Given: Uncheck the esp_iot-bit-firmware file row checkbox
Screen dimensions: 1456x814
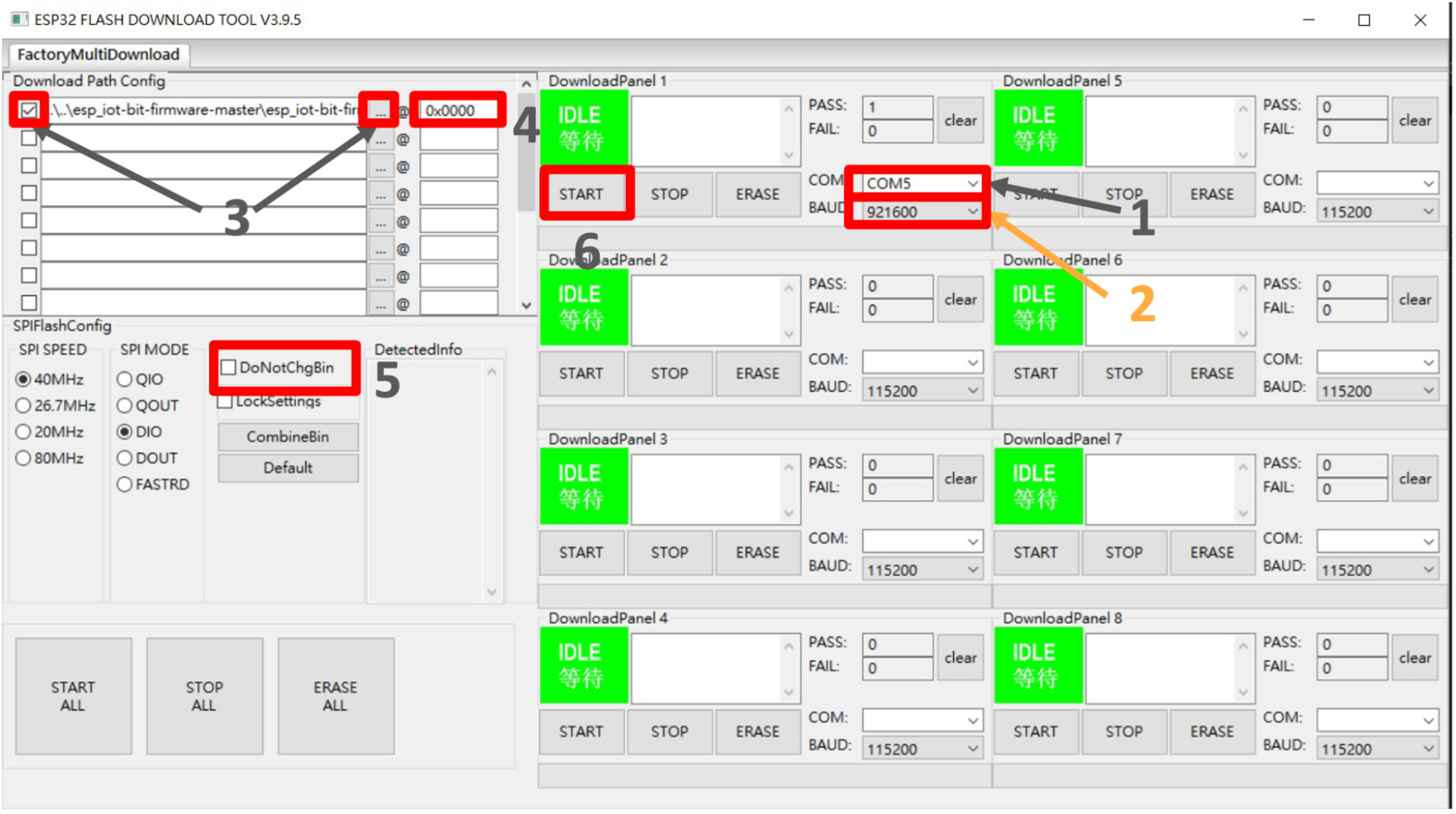Looking at the screenshot, I should click(29, 110).
